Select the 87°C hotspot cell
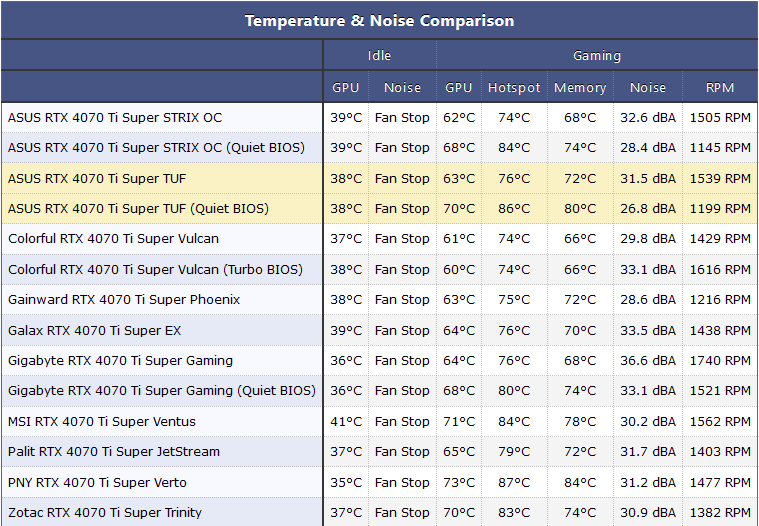The height and width of the screenshot is (526, 759). click(x=514, y=482)
